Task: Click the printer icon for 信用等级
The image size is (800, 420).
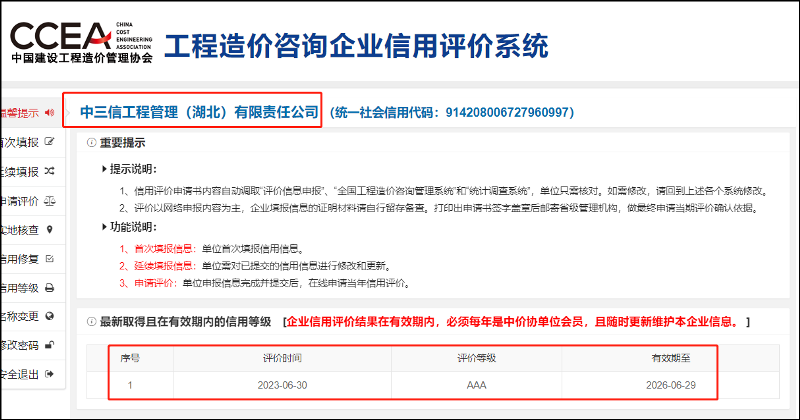Action: coord(49,288)
